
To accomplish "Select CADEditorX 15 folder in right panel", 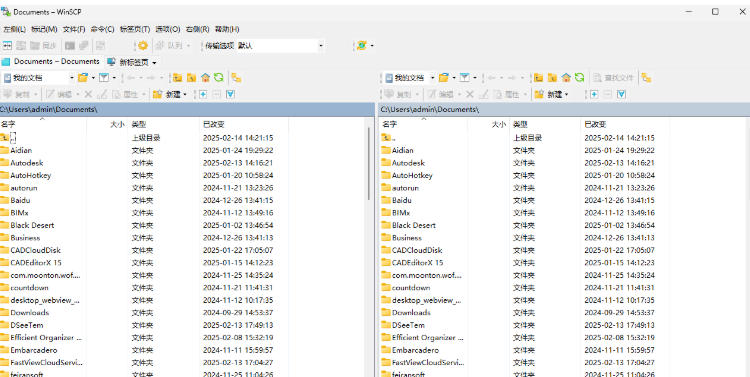I will click(x=417, y=262).
